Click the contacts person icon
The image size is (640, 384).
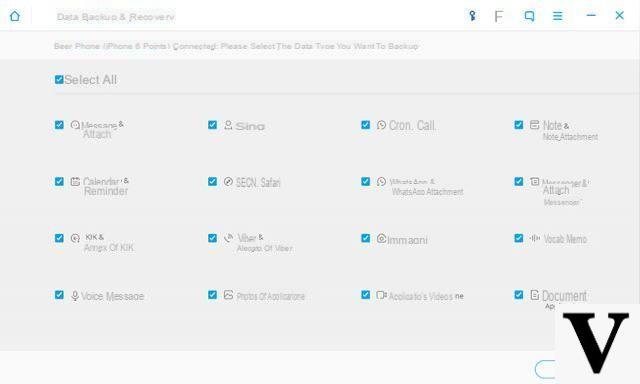coord(228,125)
